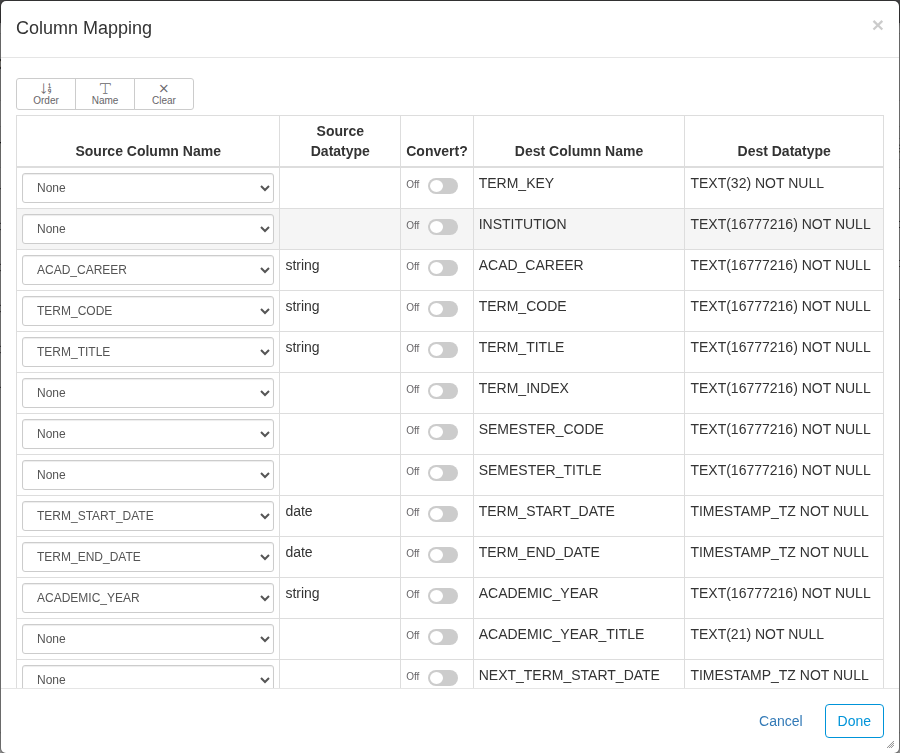Click the Done button
This screenshot has width=900, height=753.
click(854, 721)
